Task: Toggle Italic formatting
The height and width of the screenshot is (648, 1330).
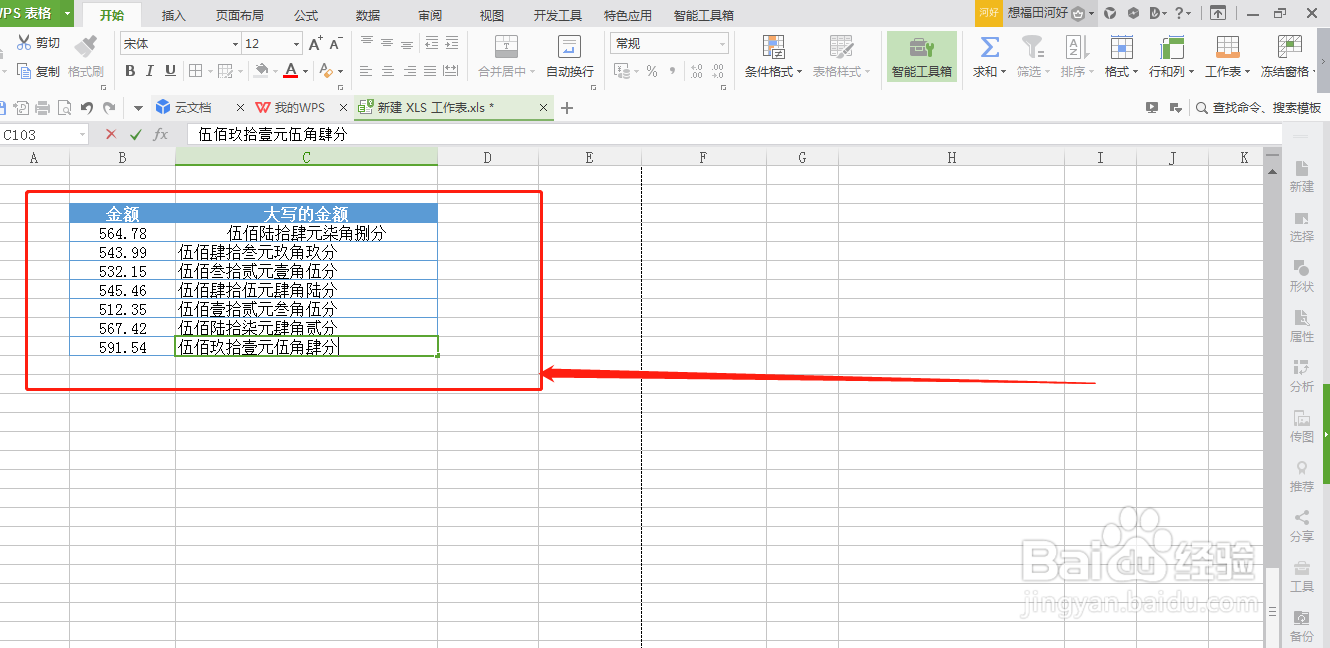Action: tap(150, 71)
